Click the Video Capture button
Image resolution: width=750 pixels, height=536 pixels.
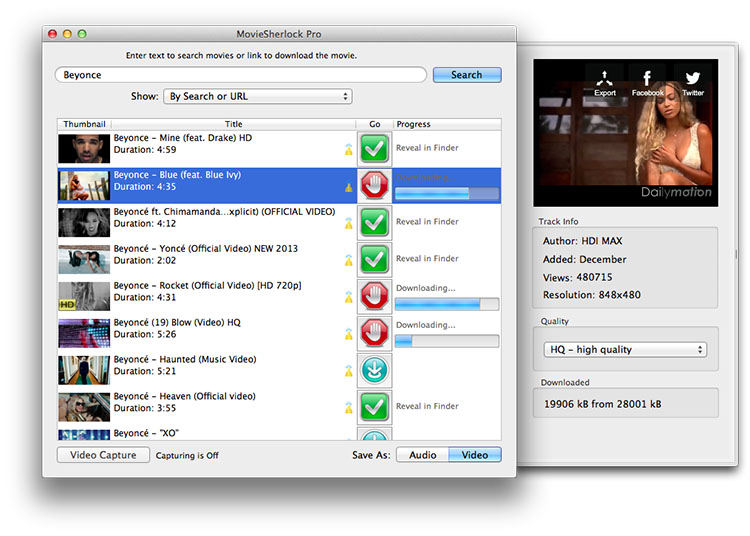103,455
